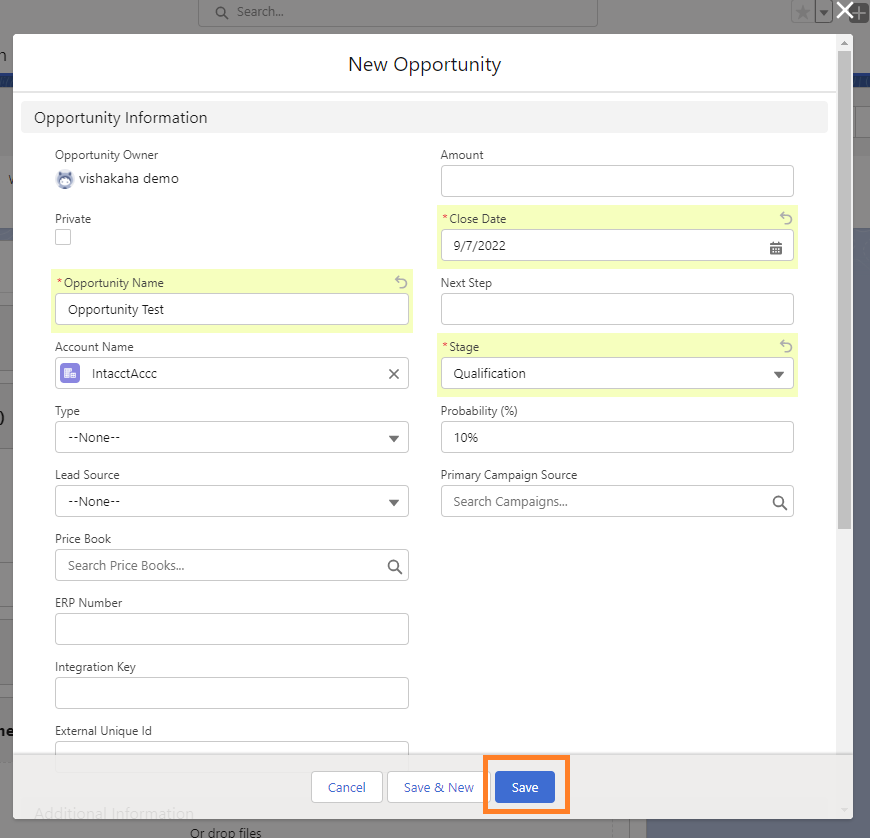Click Save & New button
870x838 pixels.
438,786
